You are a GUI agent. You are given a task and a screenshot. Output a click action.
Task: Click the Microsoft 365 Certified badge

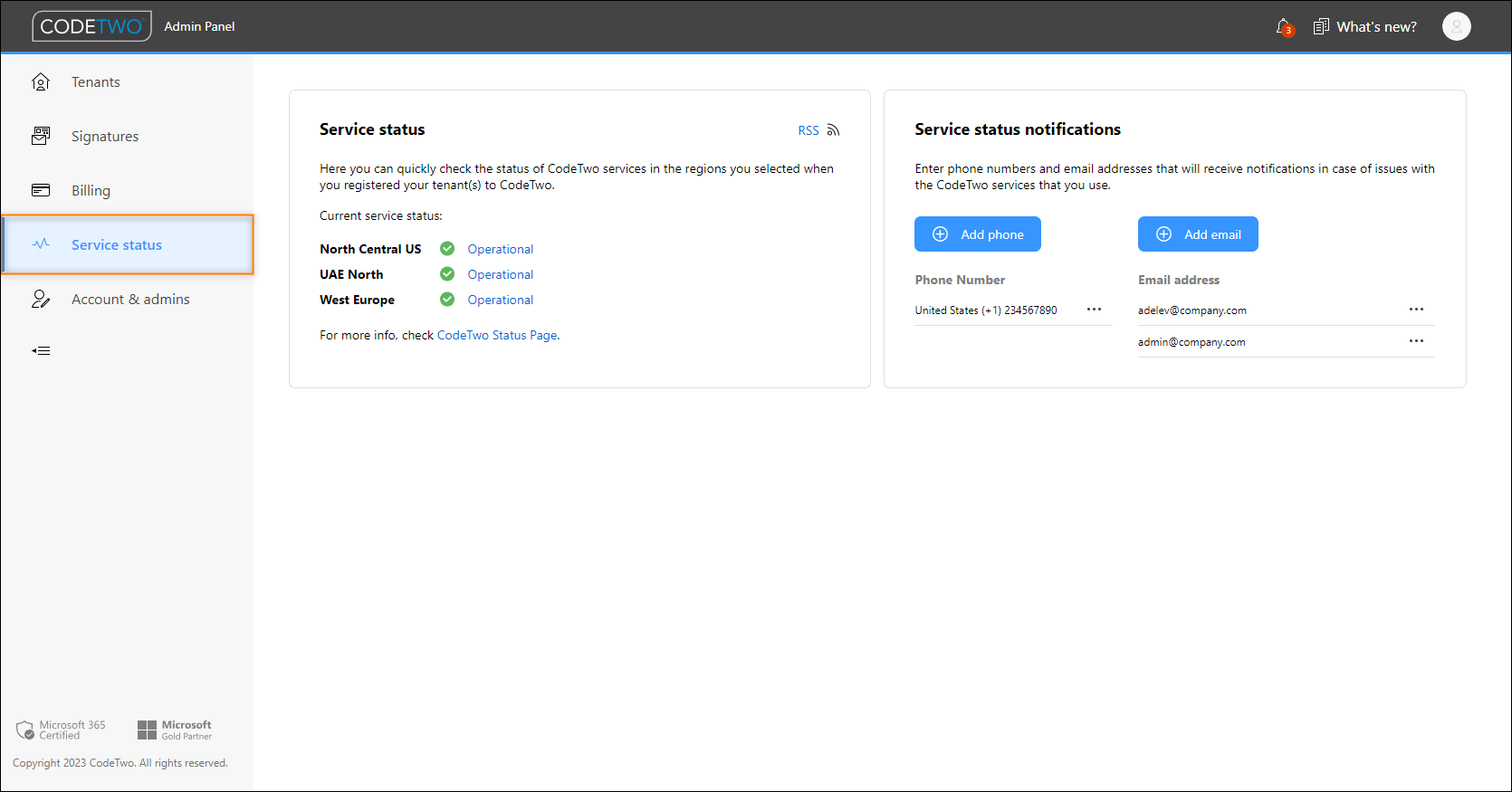click(61, 730)
